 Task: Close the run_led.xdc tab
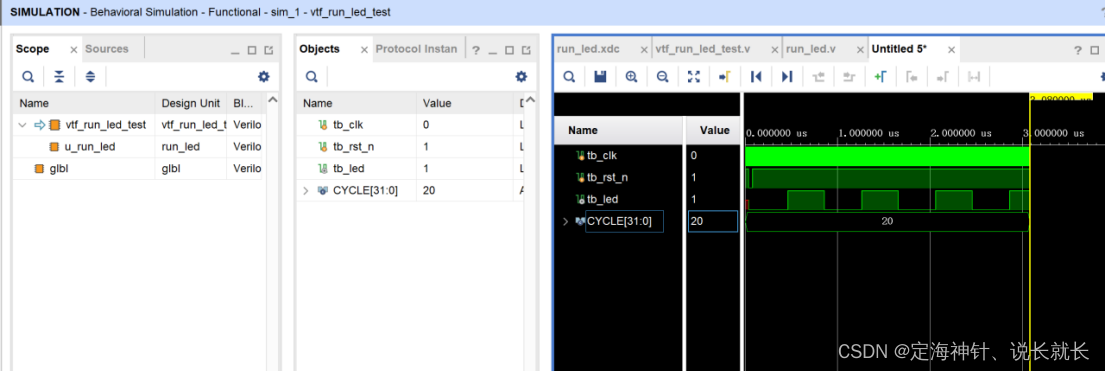pyautogui.click(x=643, y=50)
